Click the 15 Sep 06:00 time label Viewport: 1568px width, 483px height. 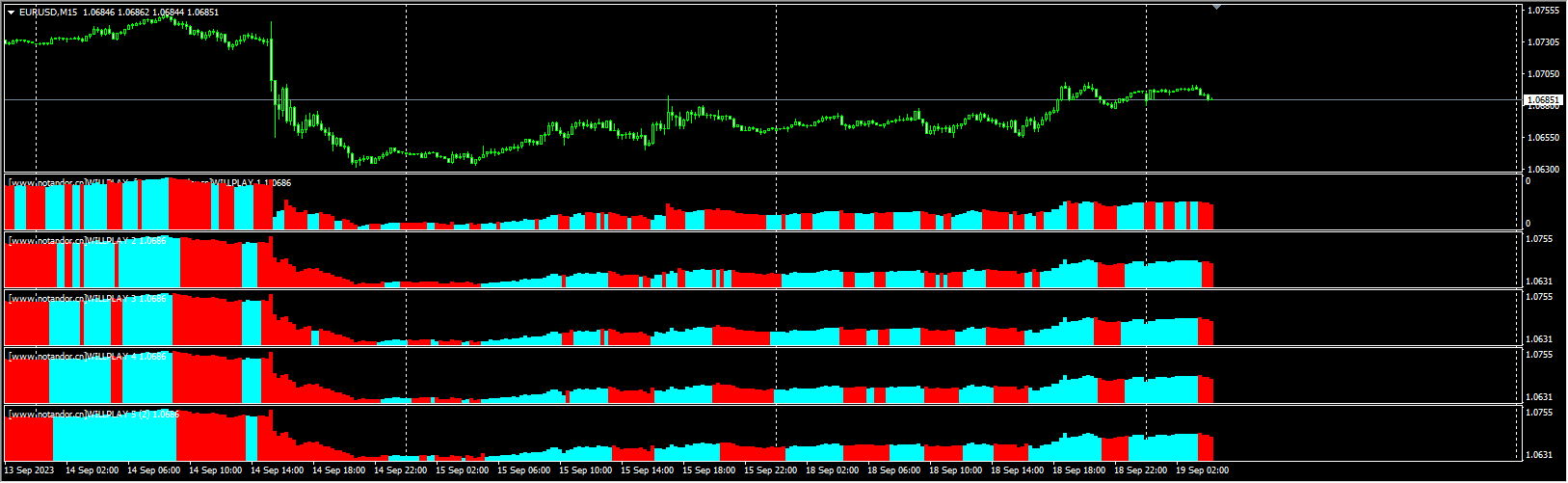pyautogui.click(x=523, y=471)
